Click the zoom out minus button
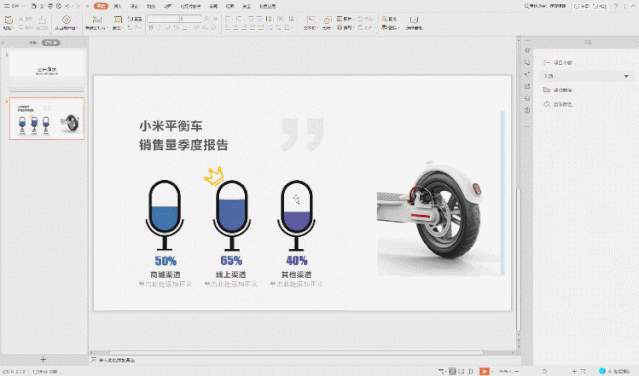 click(517, 371)
